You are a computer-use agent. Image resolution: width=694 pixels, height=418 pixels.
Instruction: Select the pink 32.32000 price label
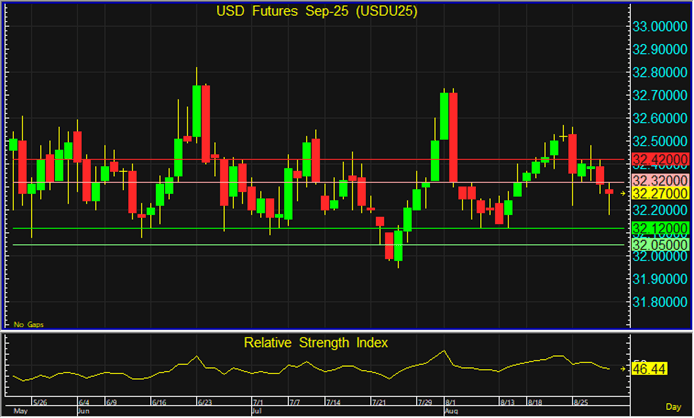658,178
